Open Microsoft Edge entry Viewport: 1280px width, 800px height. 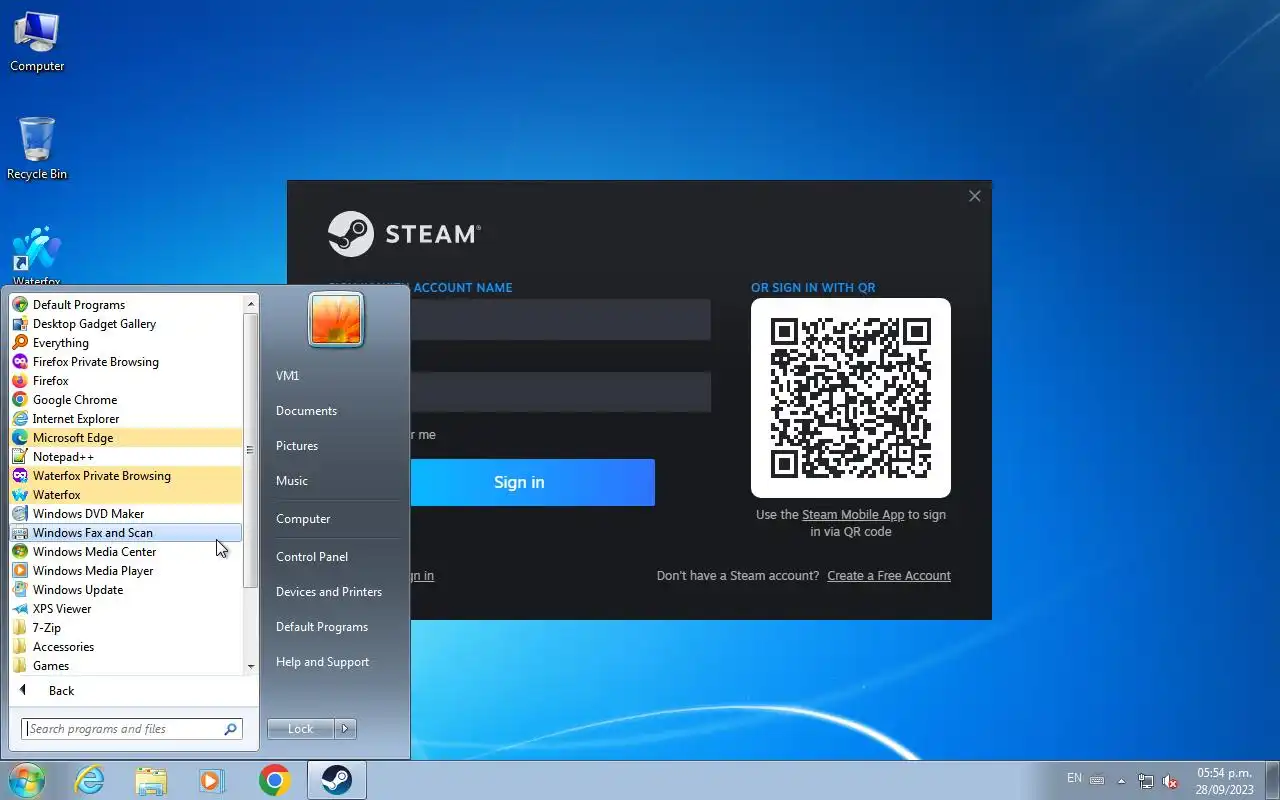coord(126,438)
